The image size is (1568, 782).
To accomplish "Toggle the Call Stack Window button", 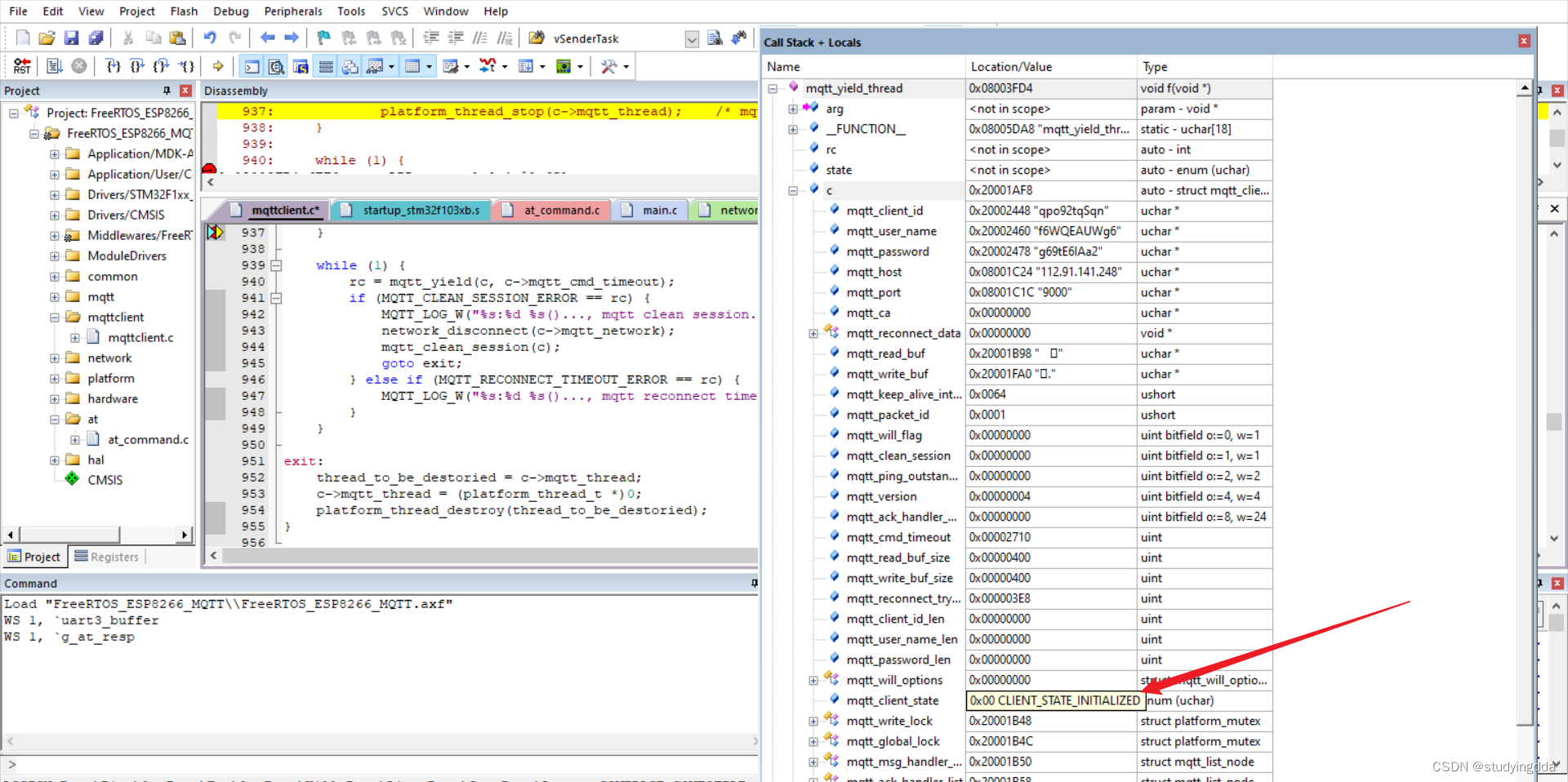I will [x=350, y=66].
